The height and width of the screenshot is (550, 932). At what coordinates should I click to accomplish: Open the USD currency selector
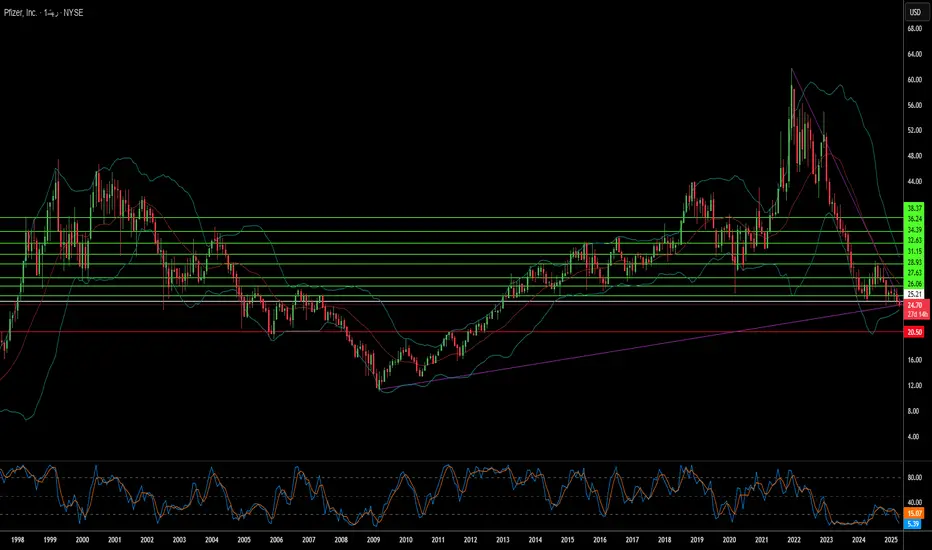914,12
